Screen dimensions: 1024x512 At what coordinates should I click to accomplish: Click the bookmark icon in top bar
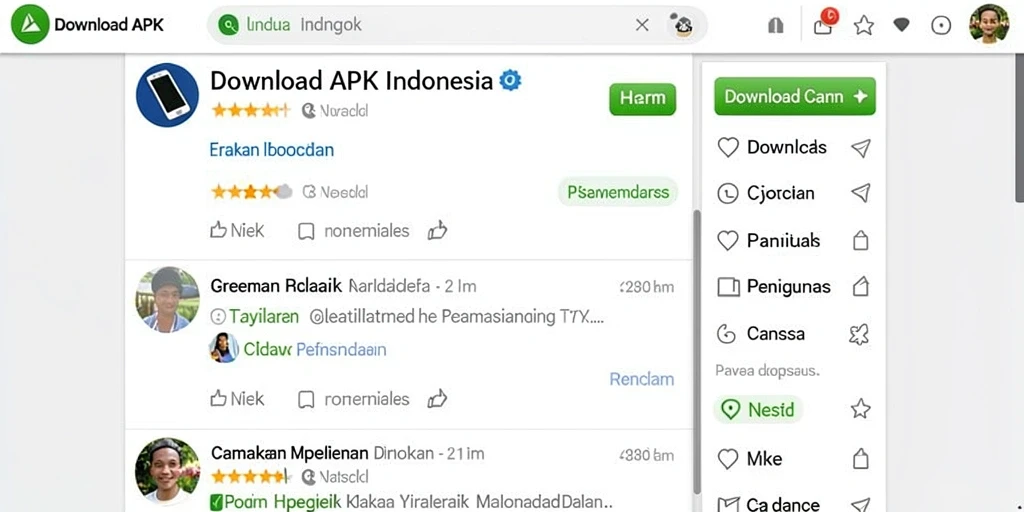tap(775, 25)
